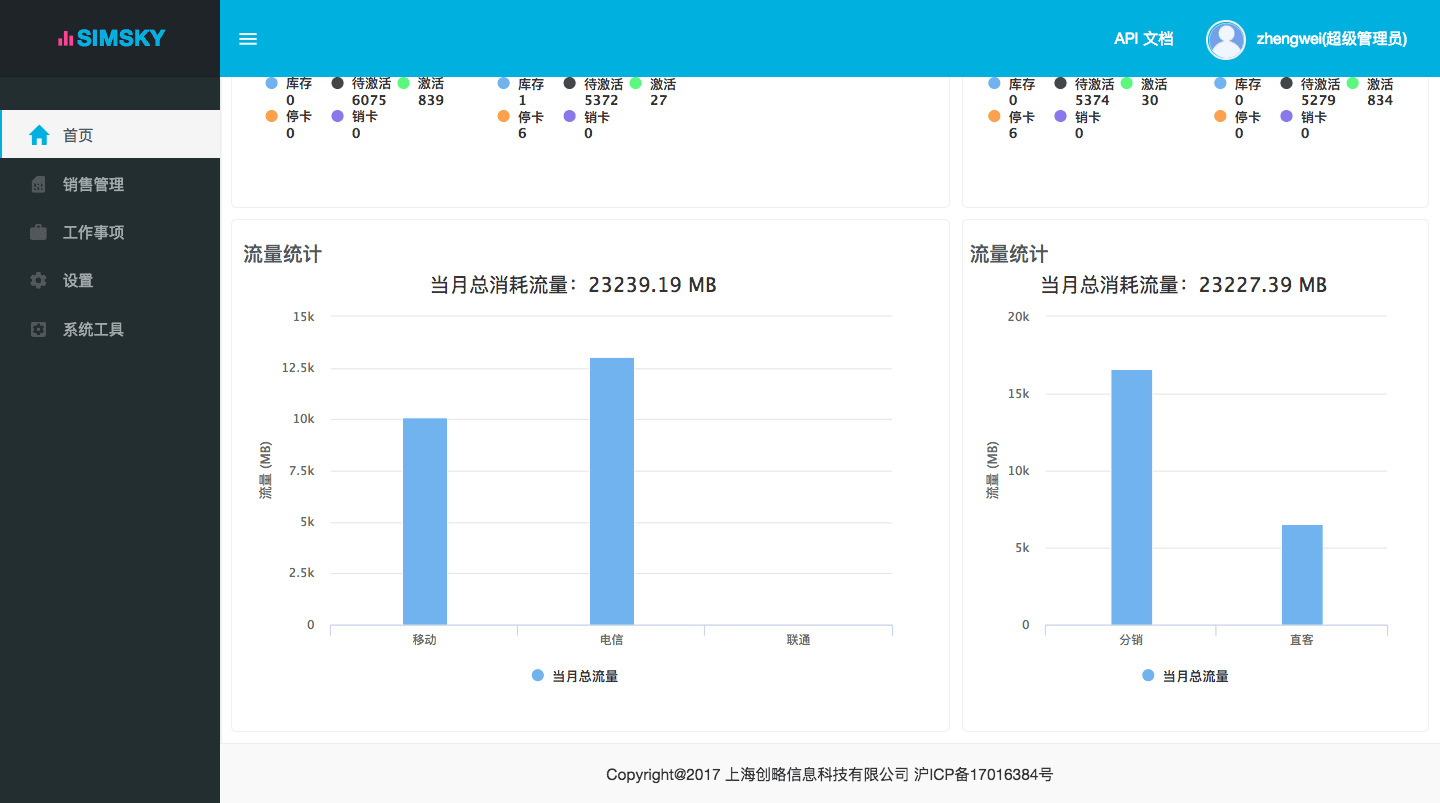Open the API 文档 link

[x=1143, y=39]
